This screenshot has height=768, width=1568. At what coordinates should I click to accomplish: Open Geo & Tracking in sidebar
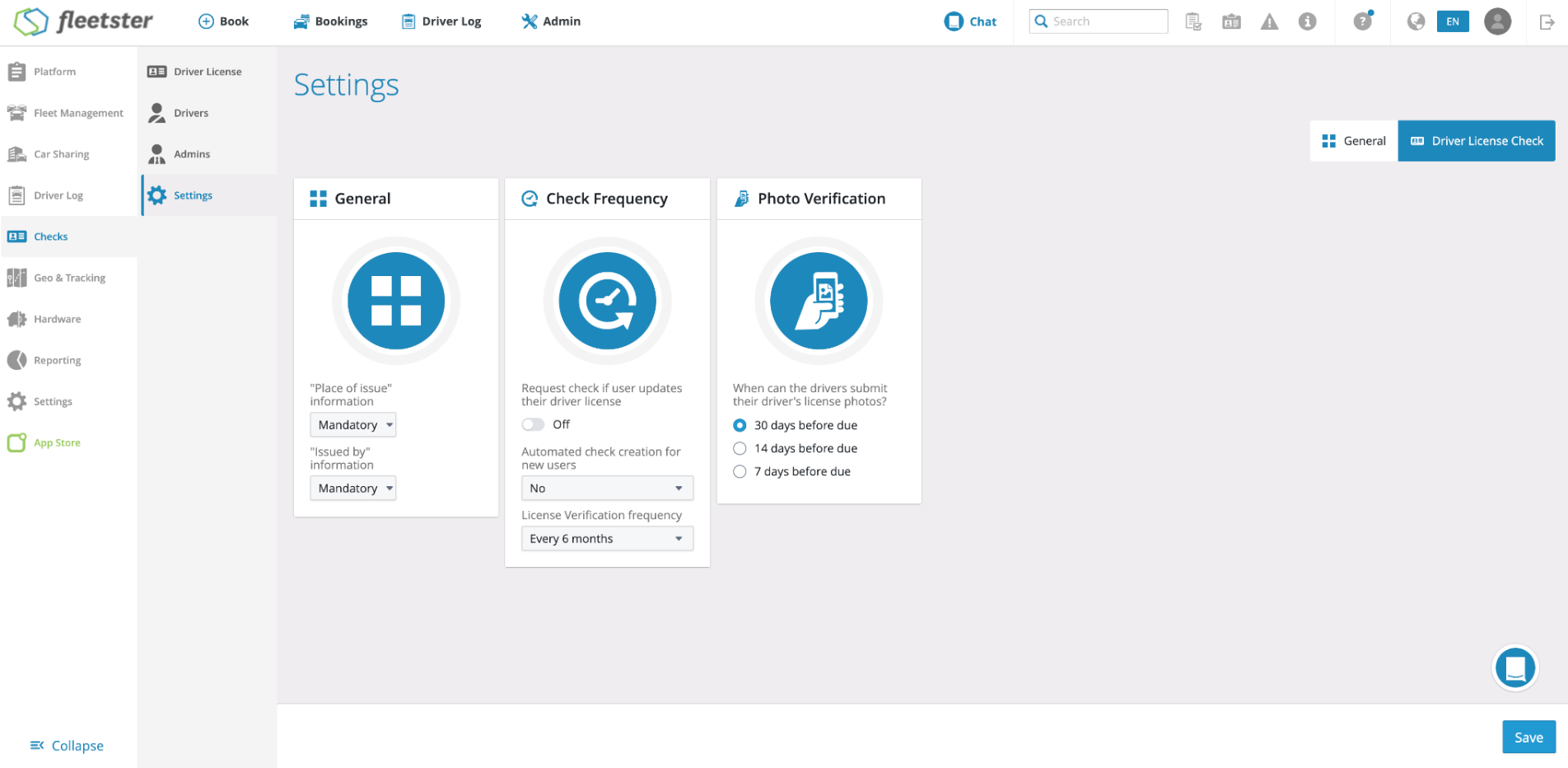click(x=69, y=278)
